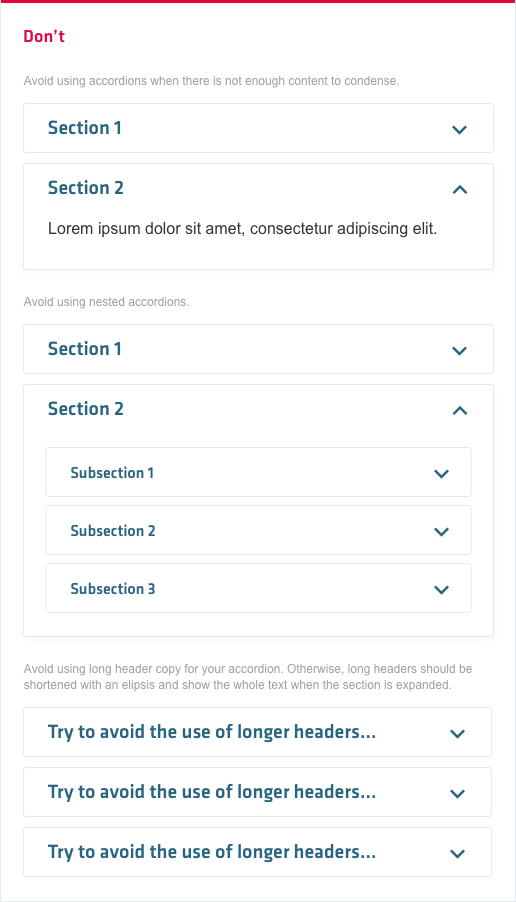Viewport: 516px width, 902px height.
Task: Collapse Section 2 chevron above Lorem ipsum text
Action: (x=460, y=189)
